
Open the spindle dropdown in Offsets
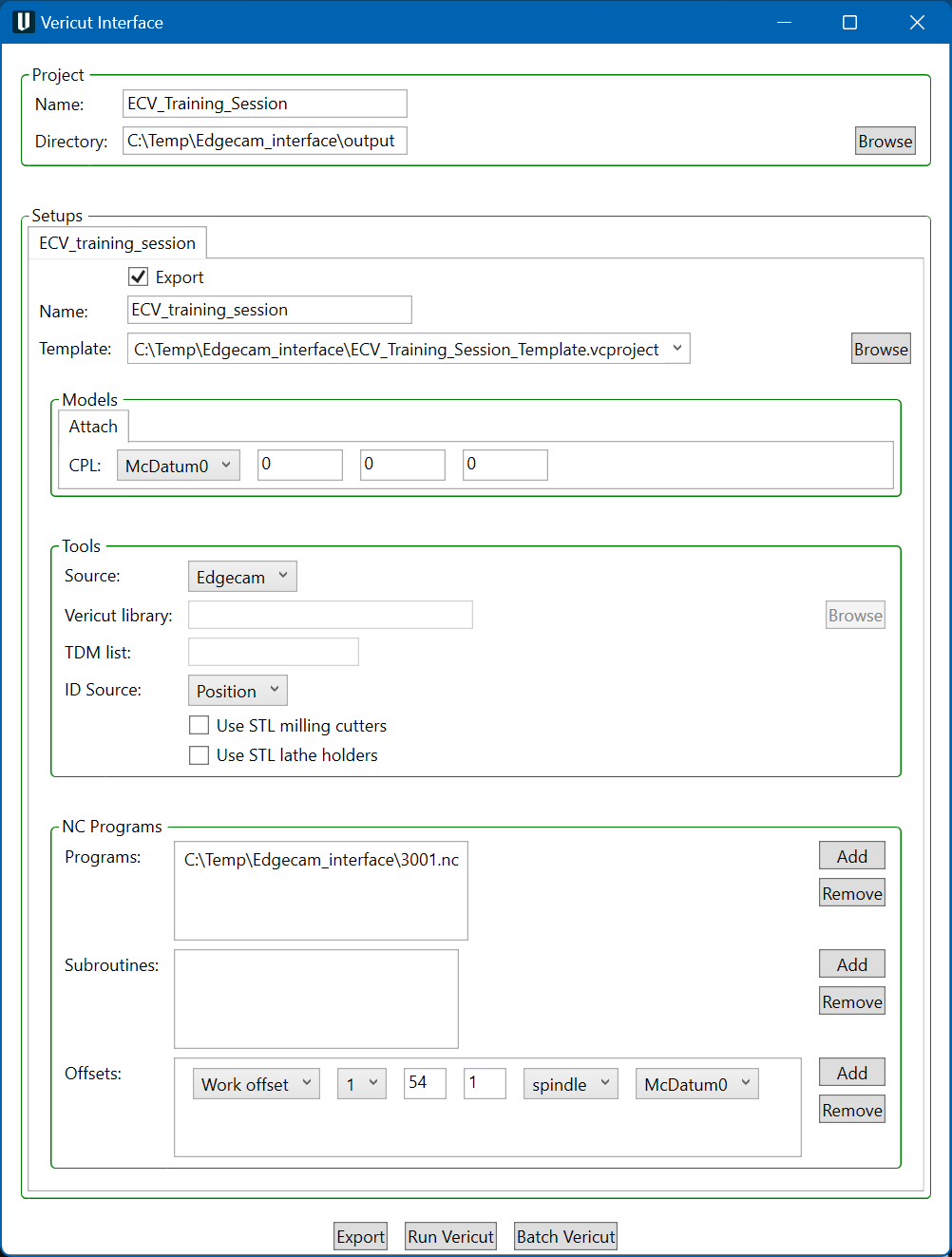click(x=571, y=1084)
